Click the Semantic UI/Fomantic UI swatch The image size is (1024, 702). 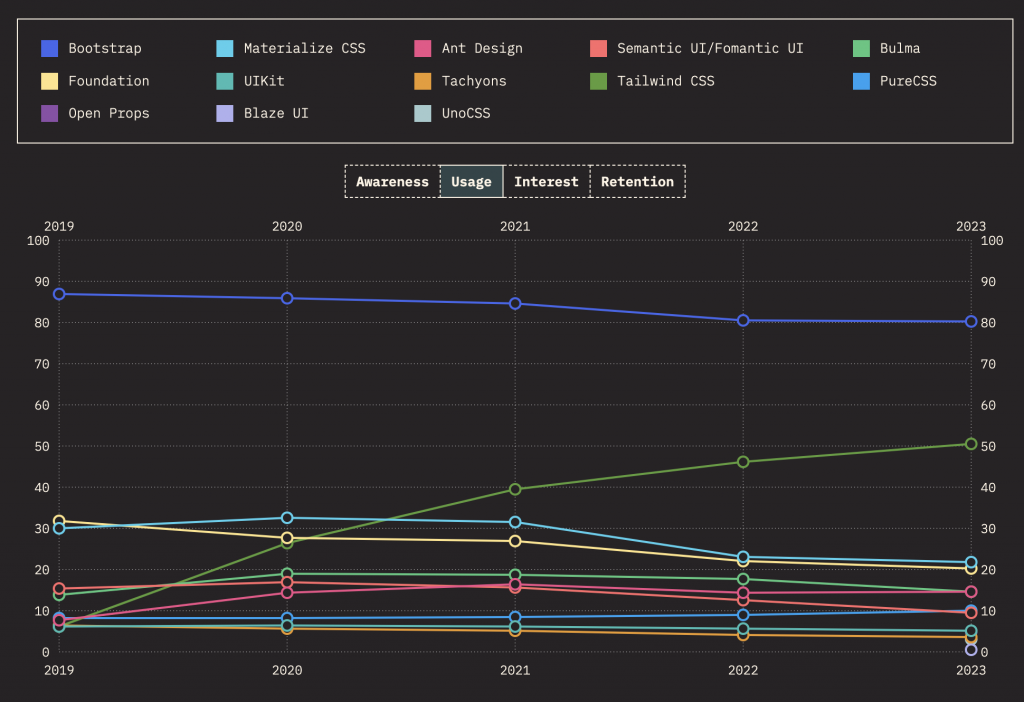598,48
